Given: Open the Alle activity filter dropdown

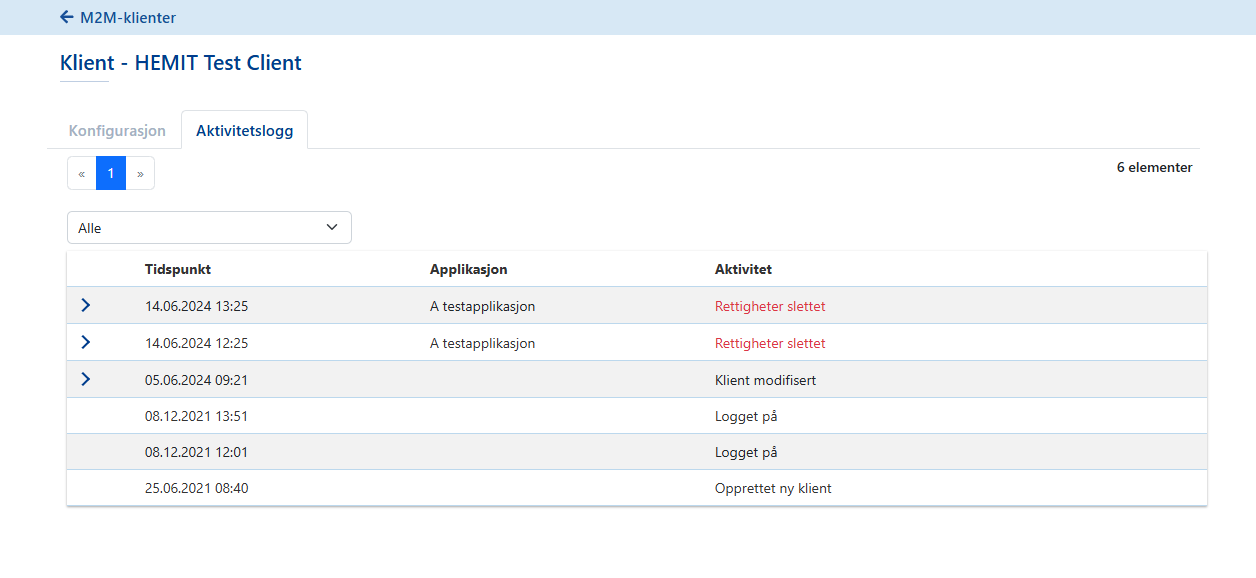Looking at the screenshot, I should click(208, 227).
